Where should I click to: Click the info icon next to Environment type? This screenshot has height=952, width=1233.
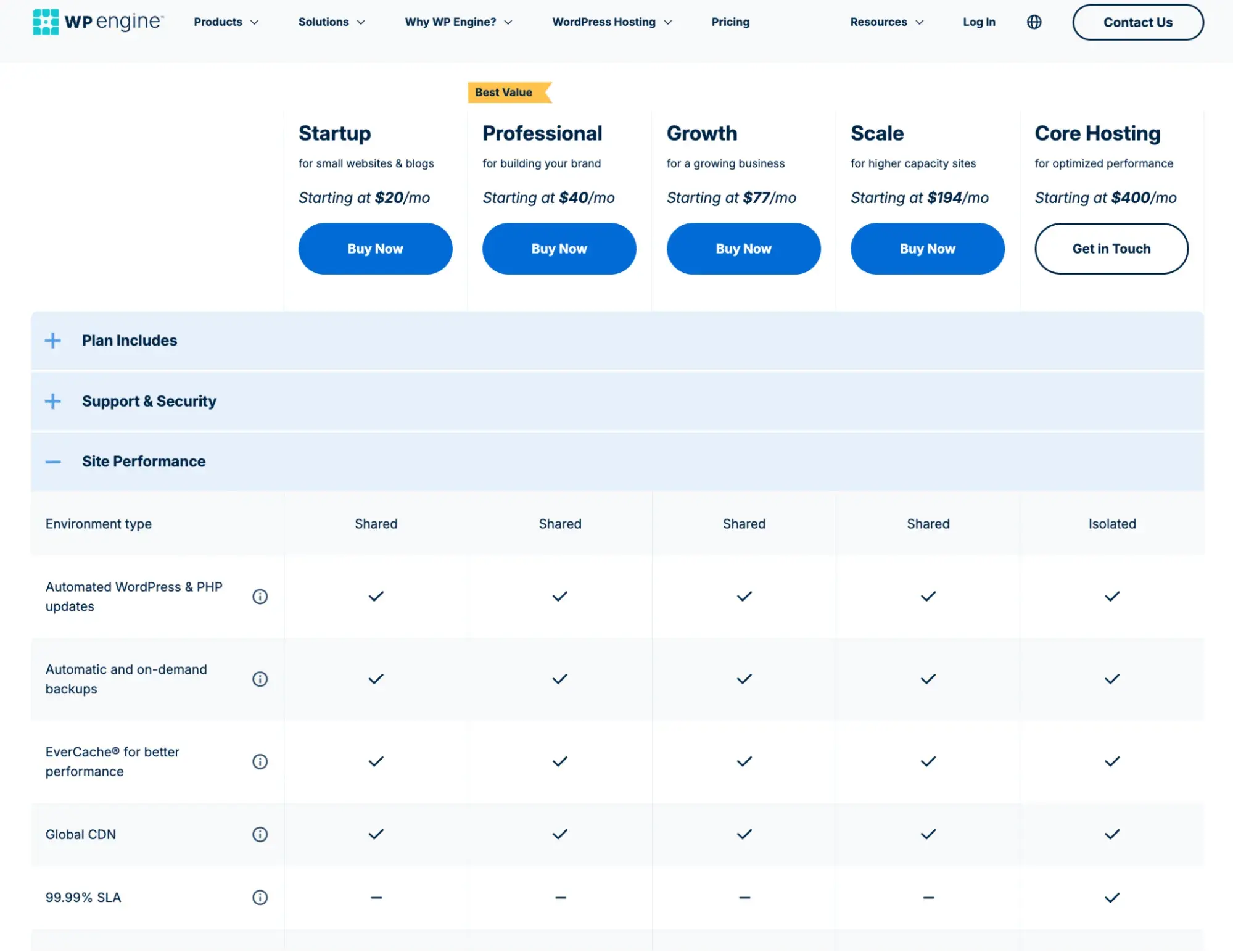[x=260, y=523]
